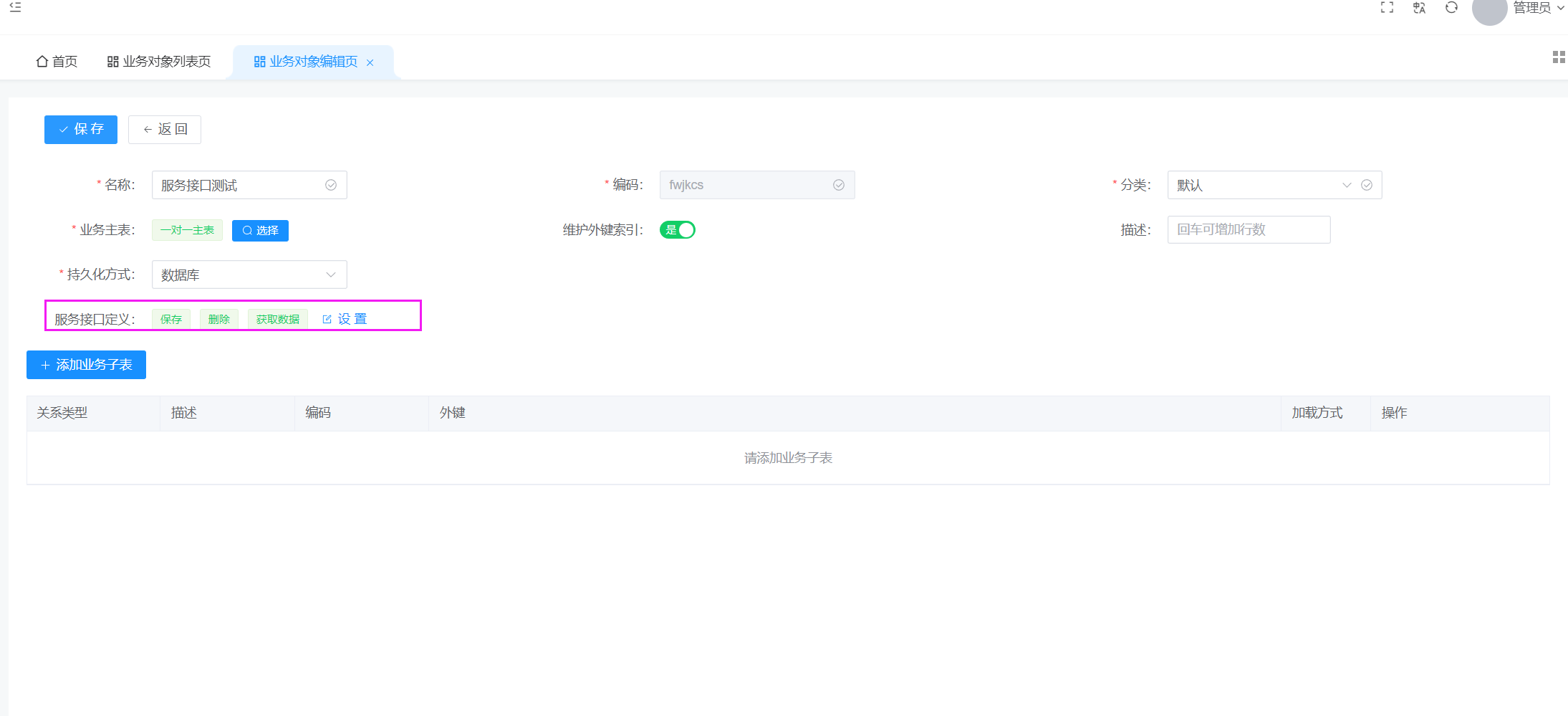Screen dimensions: 1568x716
Task: Click the 获取数据 interface tag
Action: click(x=278, y=319)
